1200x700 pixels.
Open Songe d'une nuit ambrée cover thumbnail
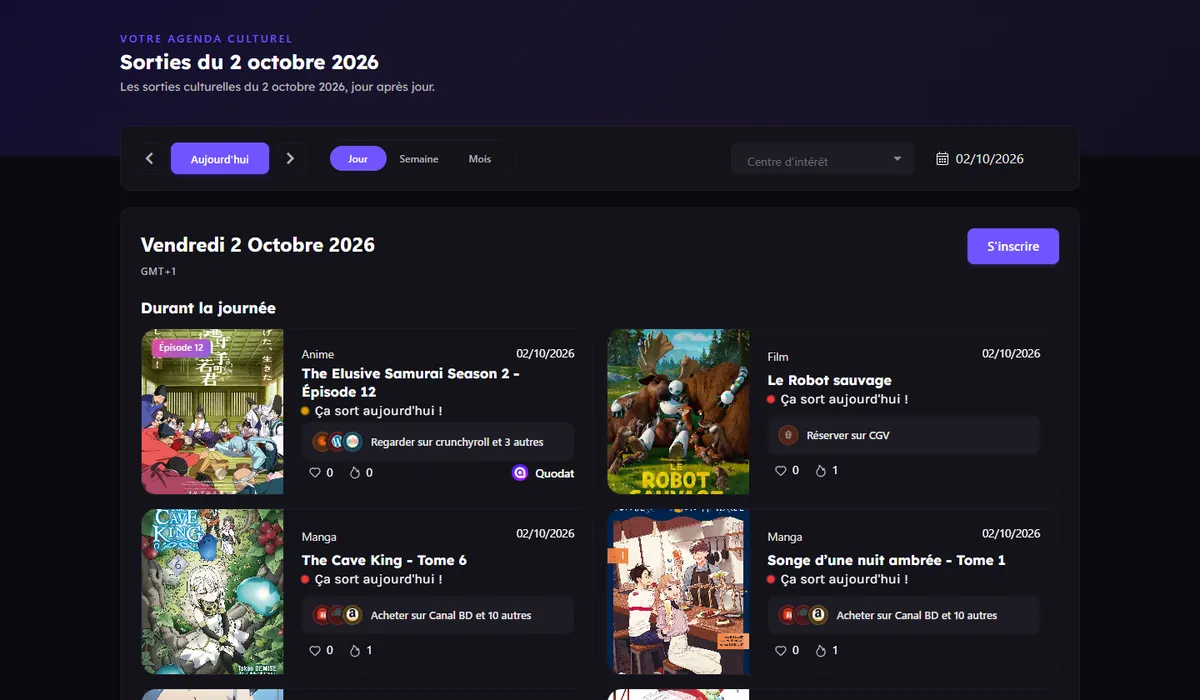[x=678, y=592]
